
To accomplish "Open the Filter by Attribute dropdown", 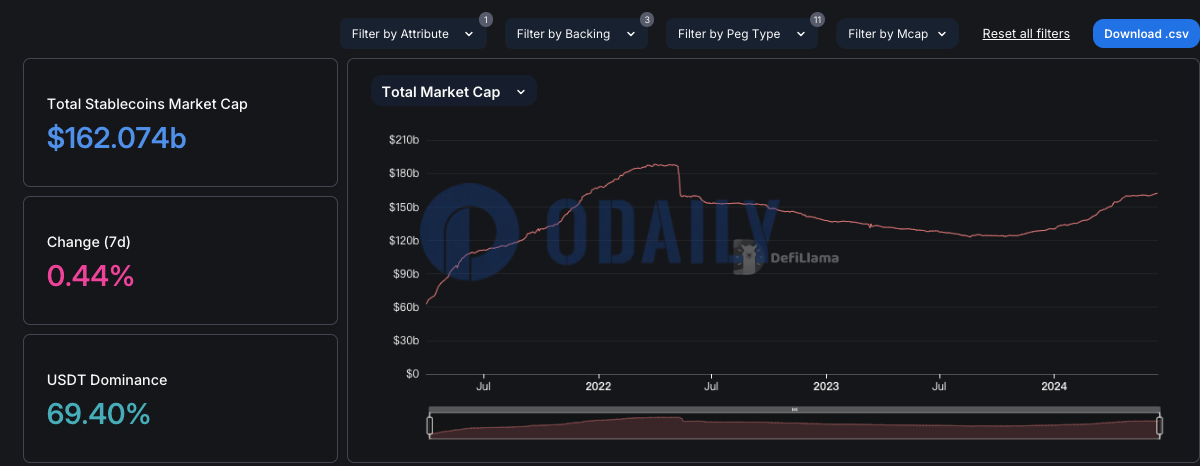I will [x=413, y=33].
